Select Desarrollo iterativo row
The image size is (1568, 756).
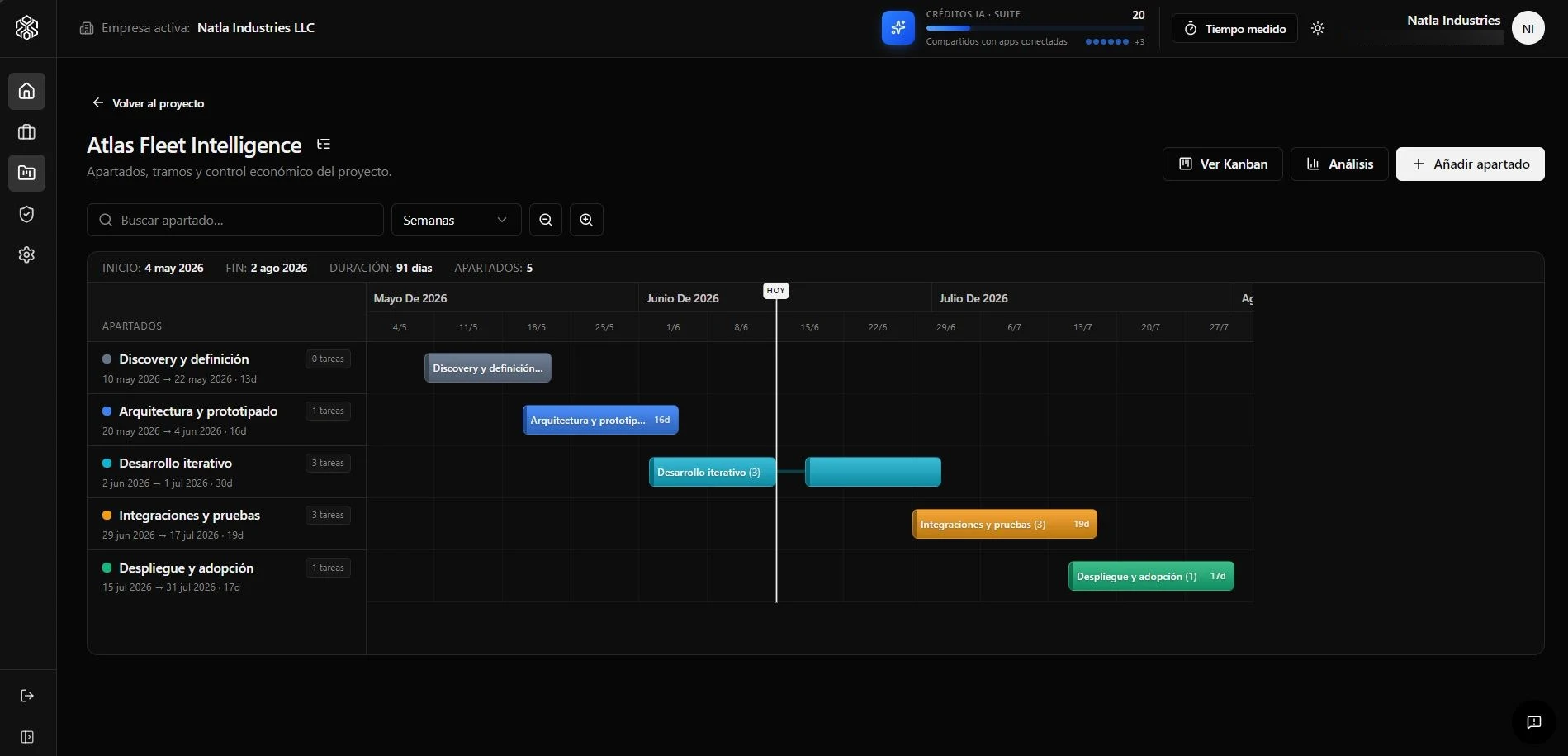226,472
